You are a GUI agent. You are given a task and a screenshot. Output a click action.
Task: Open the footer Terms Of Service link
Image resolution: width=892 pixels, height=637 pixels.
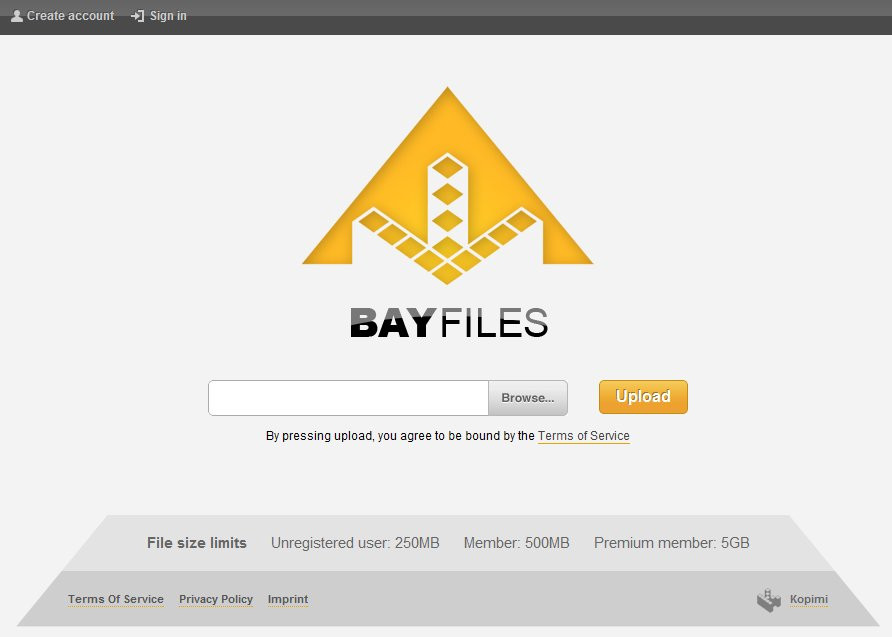[x=115, y=598]
